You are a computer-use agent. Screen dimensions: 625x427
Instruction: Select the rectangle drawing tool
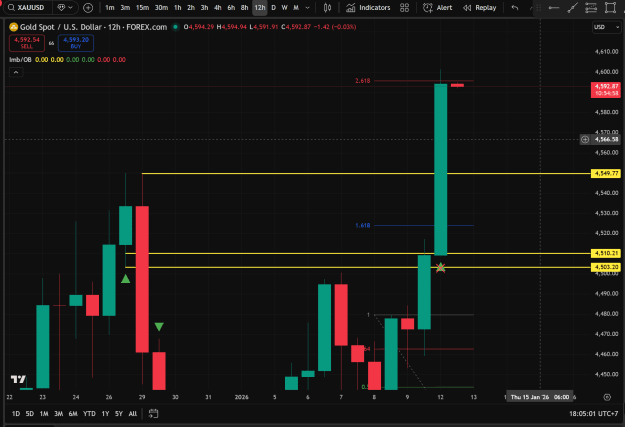click(x=610, y=8)
